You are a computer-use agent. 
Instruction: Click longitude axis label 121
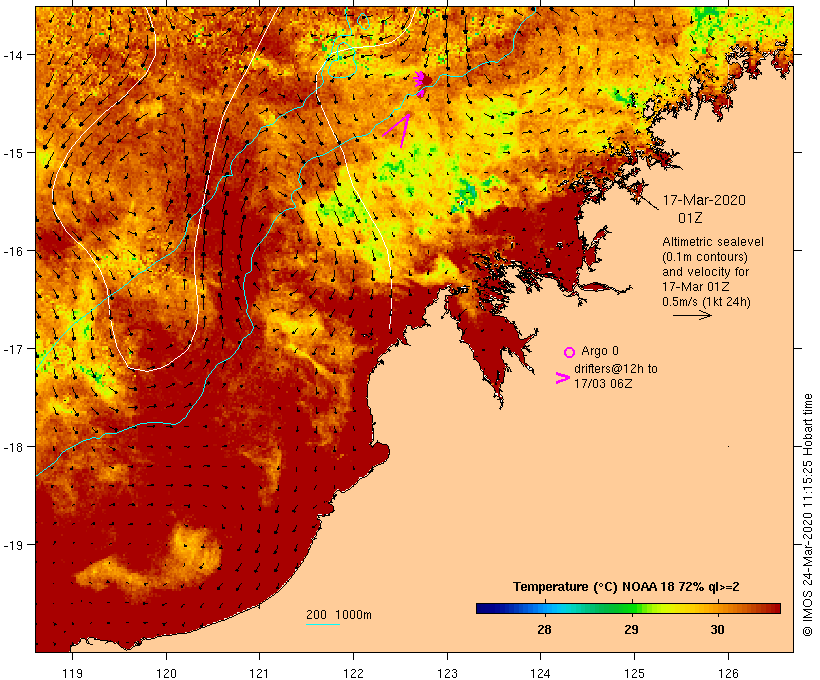point(259,673)
